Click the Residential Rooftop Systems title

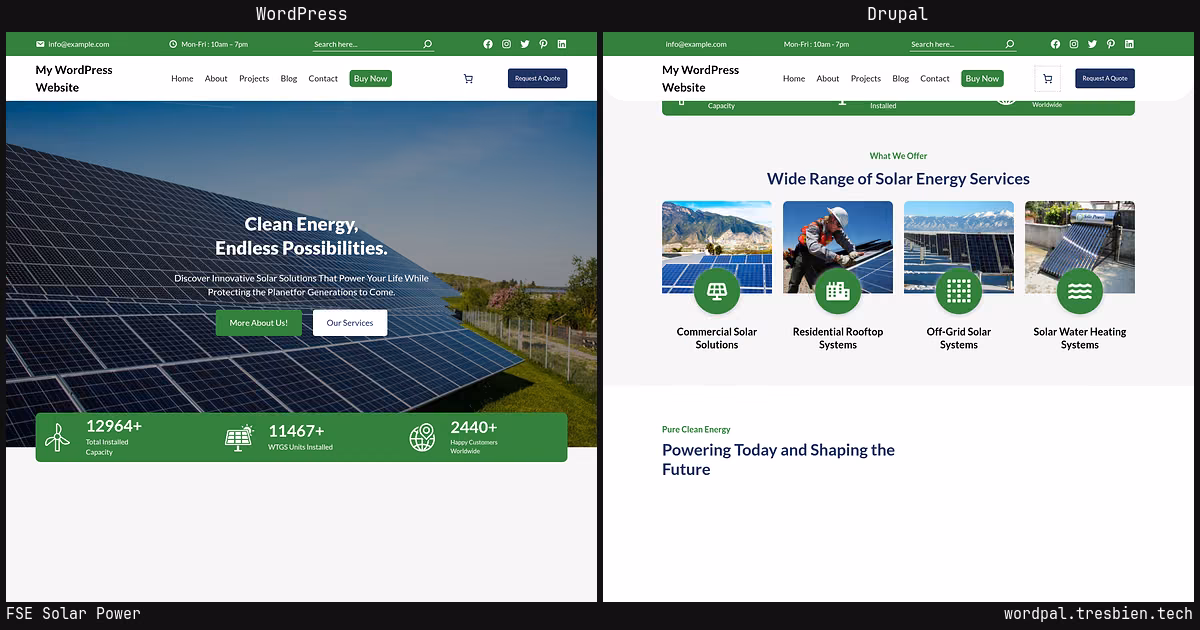pos(838,338)
